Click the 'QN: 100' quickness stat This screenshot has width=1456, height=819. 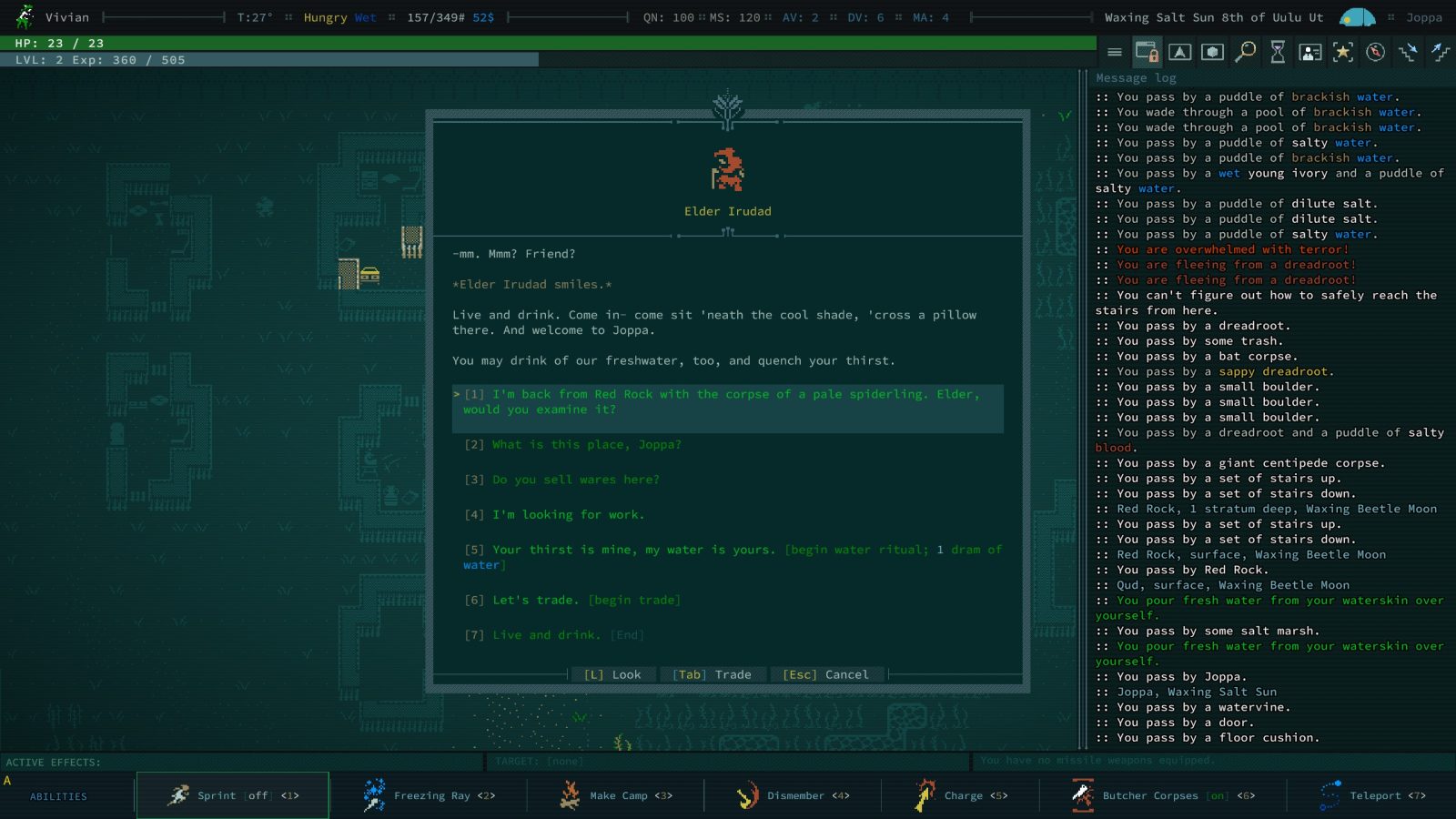(669, 17)
